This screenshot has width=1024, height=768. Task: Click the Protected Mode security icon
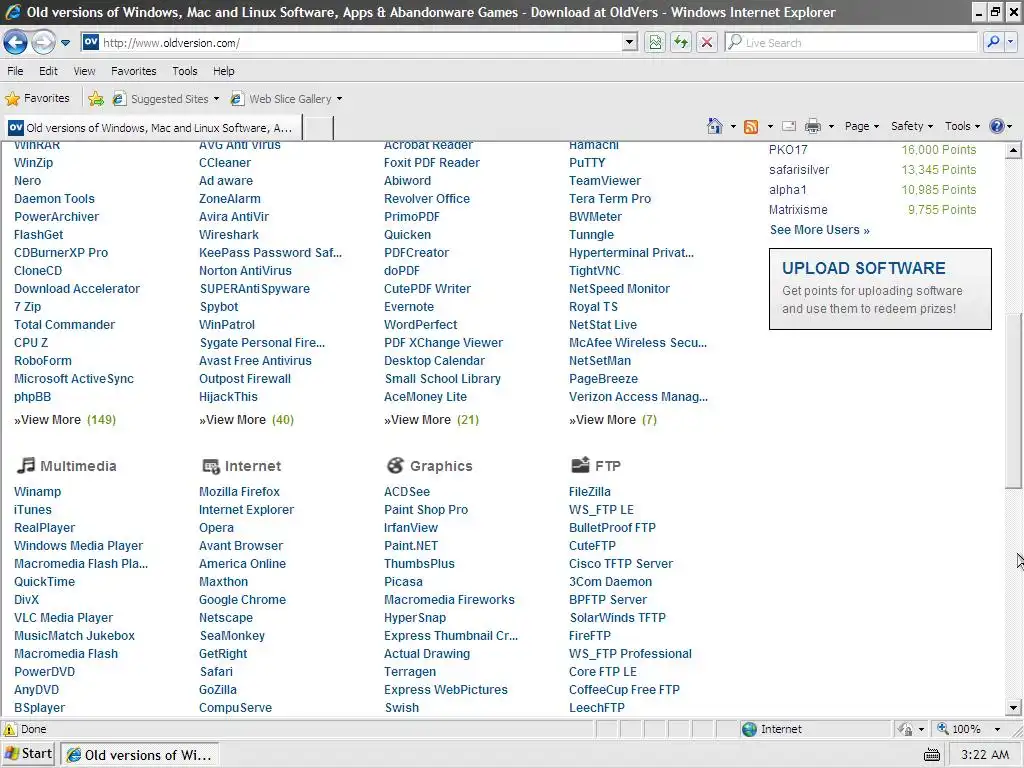click(905, 729)
